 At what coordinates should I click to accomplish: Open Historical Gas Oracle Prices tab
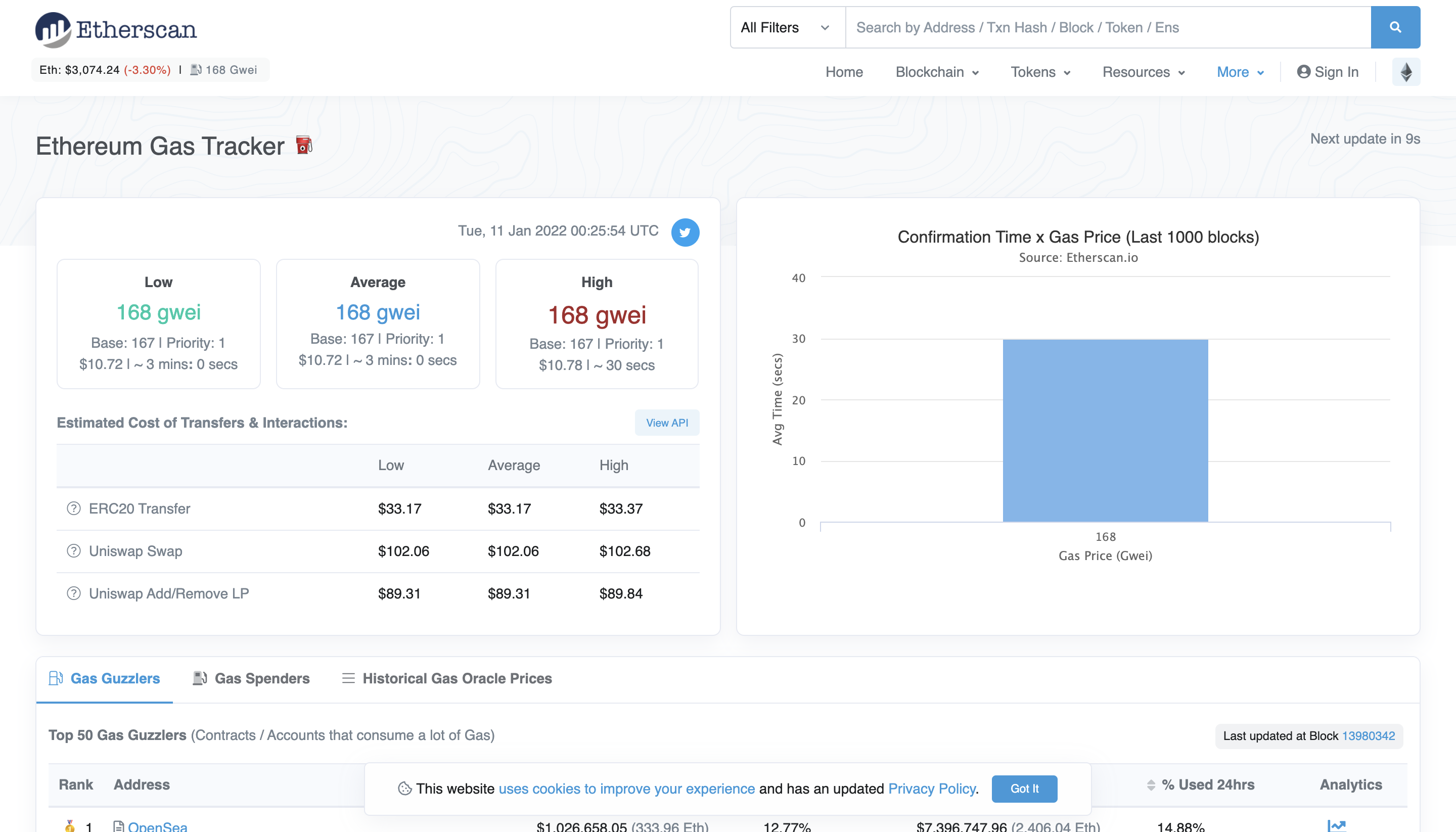tap(447, 678)
